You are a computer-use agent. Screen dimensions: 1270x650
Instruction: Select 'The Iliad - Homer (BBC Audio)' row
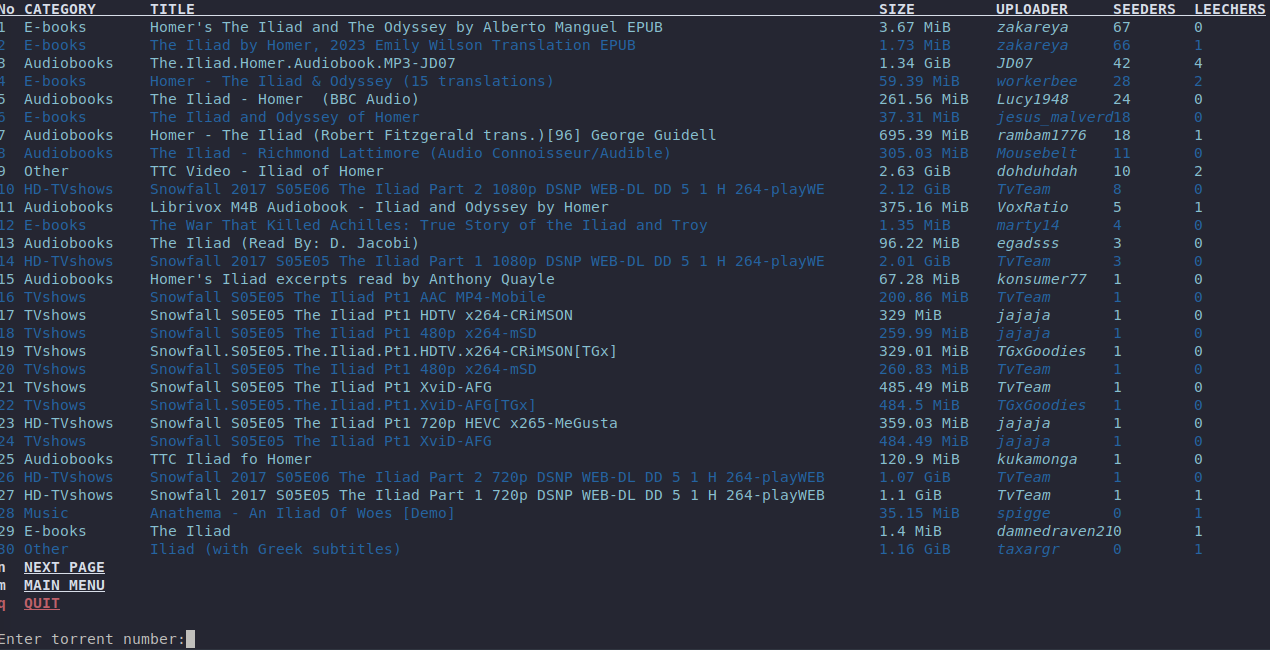click(284, 99)
